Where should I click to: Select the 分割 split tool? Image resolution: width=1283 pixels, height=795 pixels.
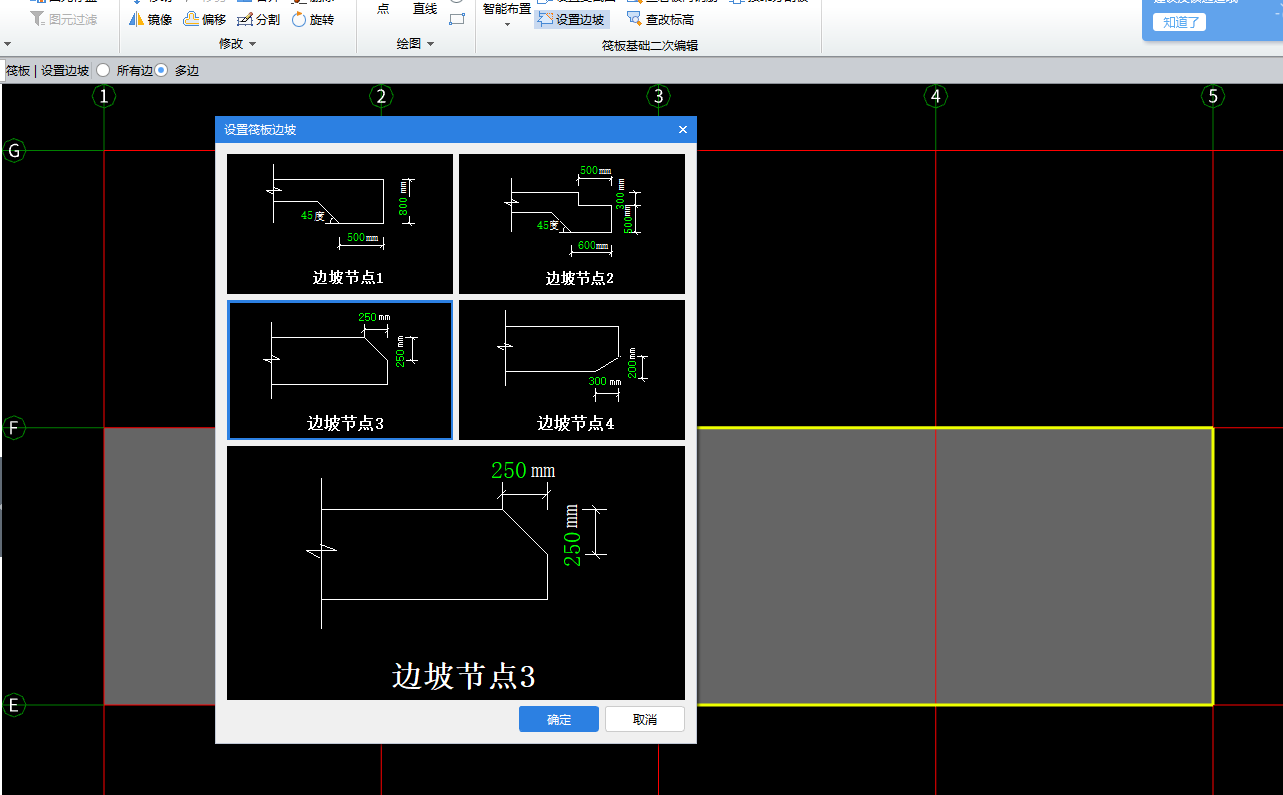tap(259, 20)
